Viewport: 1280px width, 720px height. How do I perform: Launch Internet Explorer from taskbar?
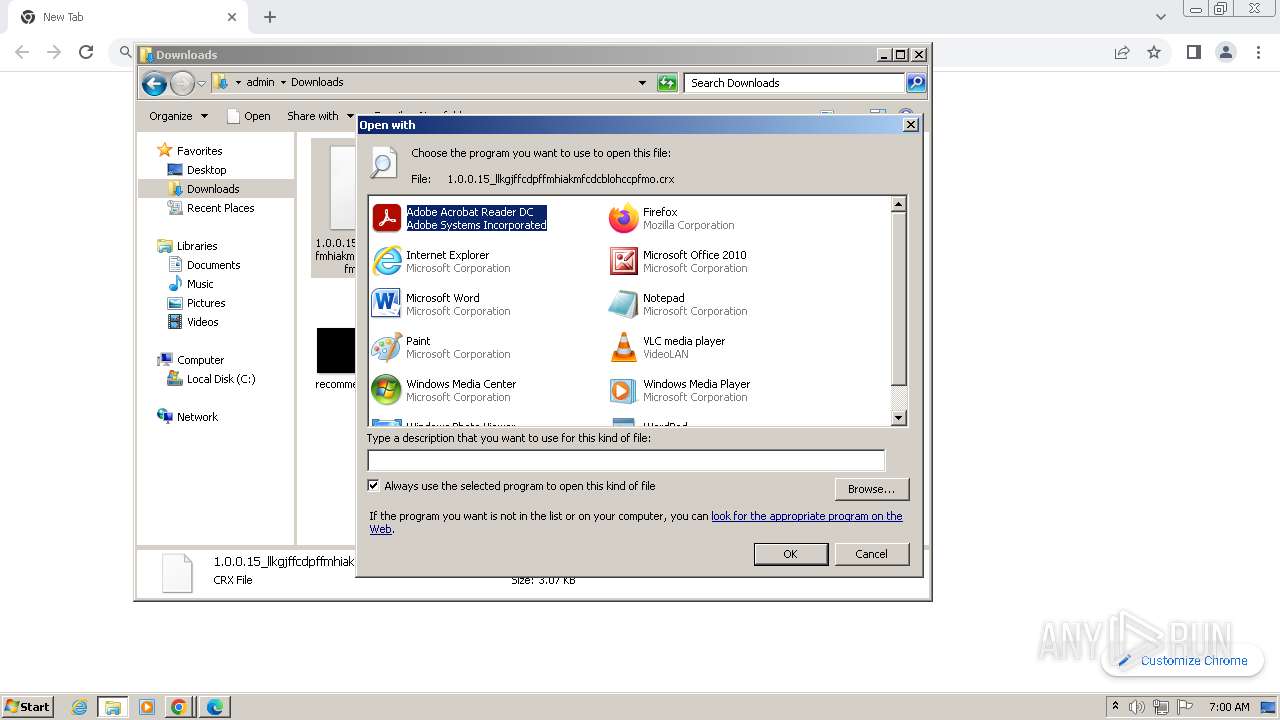[x=80, y=707]
